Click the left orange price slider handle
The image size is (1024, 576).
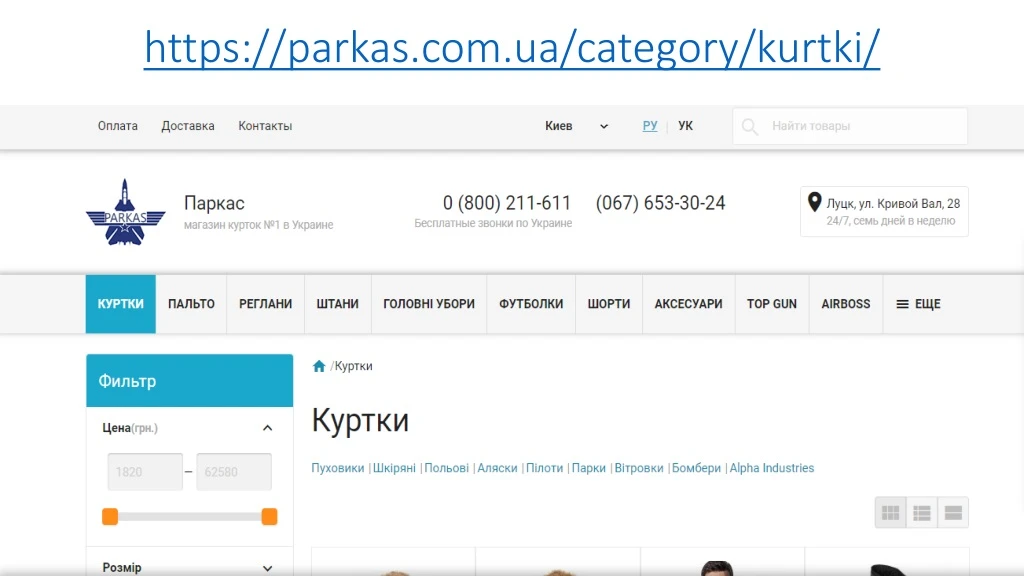click(x=110, y=517)
